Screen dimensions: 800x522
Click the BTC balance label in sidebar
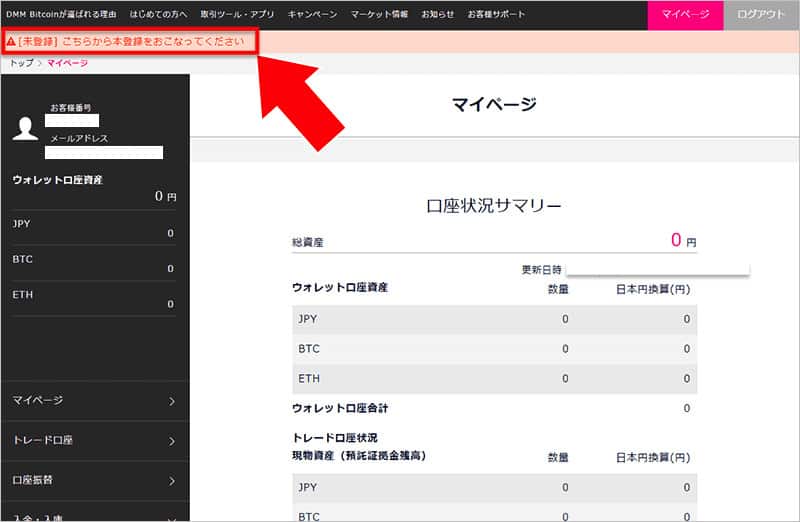coord(22,259)
